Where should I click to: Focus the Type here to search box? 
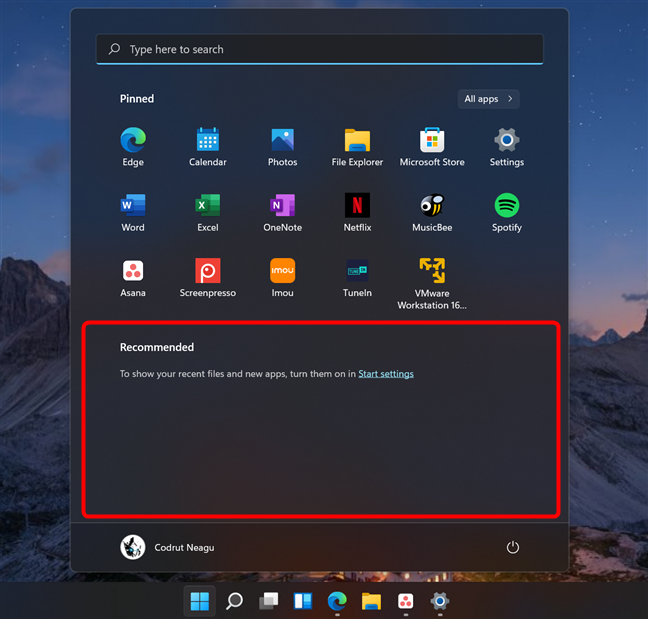coord(320,49)
